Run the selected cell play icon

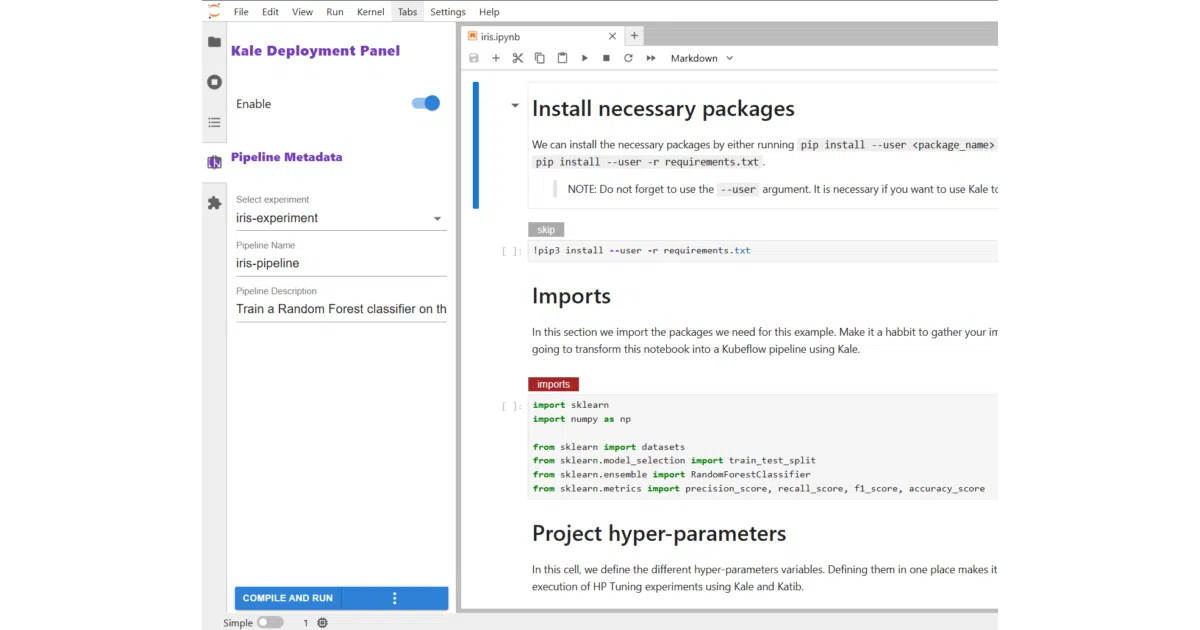click(585, 58)
